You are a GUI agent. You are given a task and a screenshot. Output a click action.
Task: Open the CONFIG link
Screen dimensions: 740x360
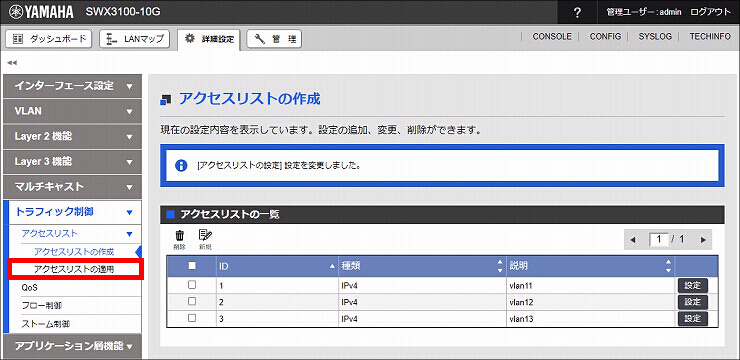605,36
